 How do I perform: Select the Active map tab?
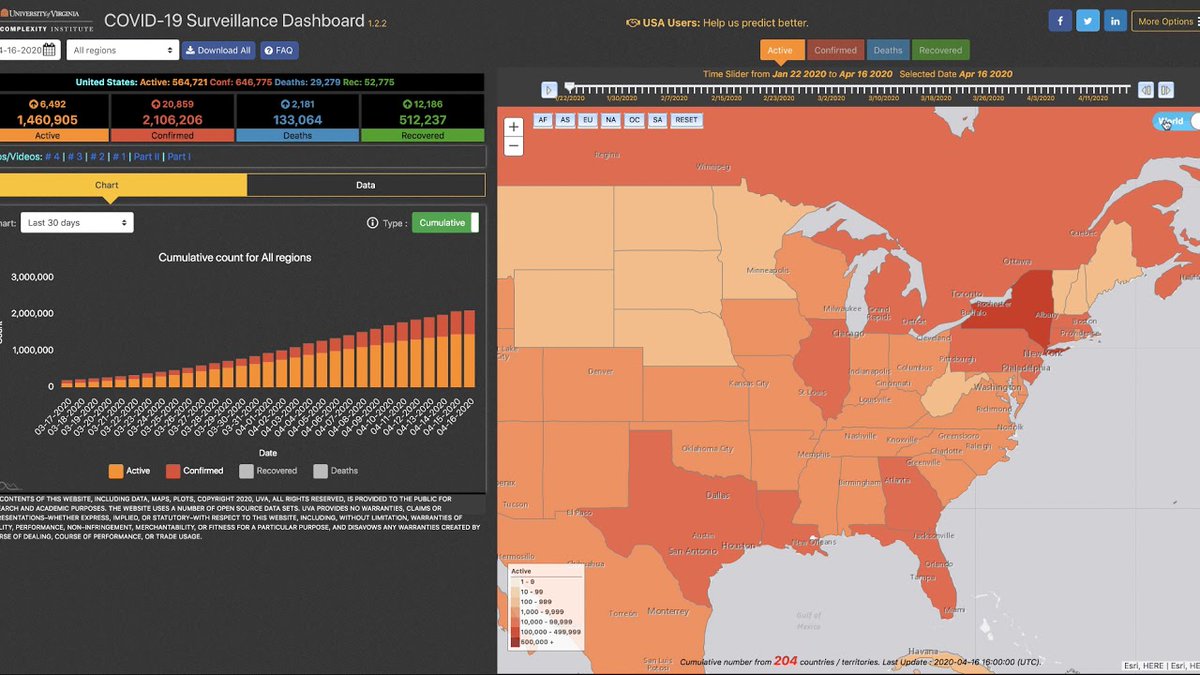781,50
